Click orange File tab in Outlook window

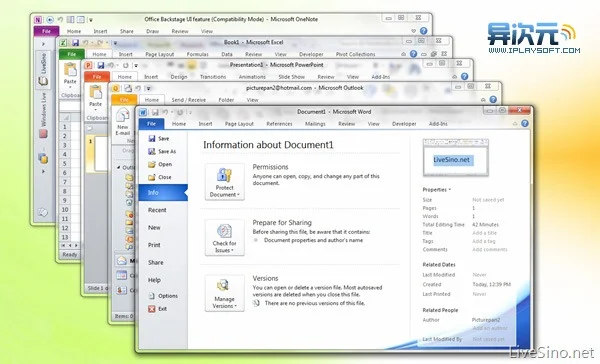coord(124,100)
